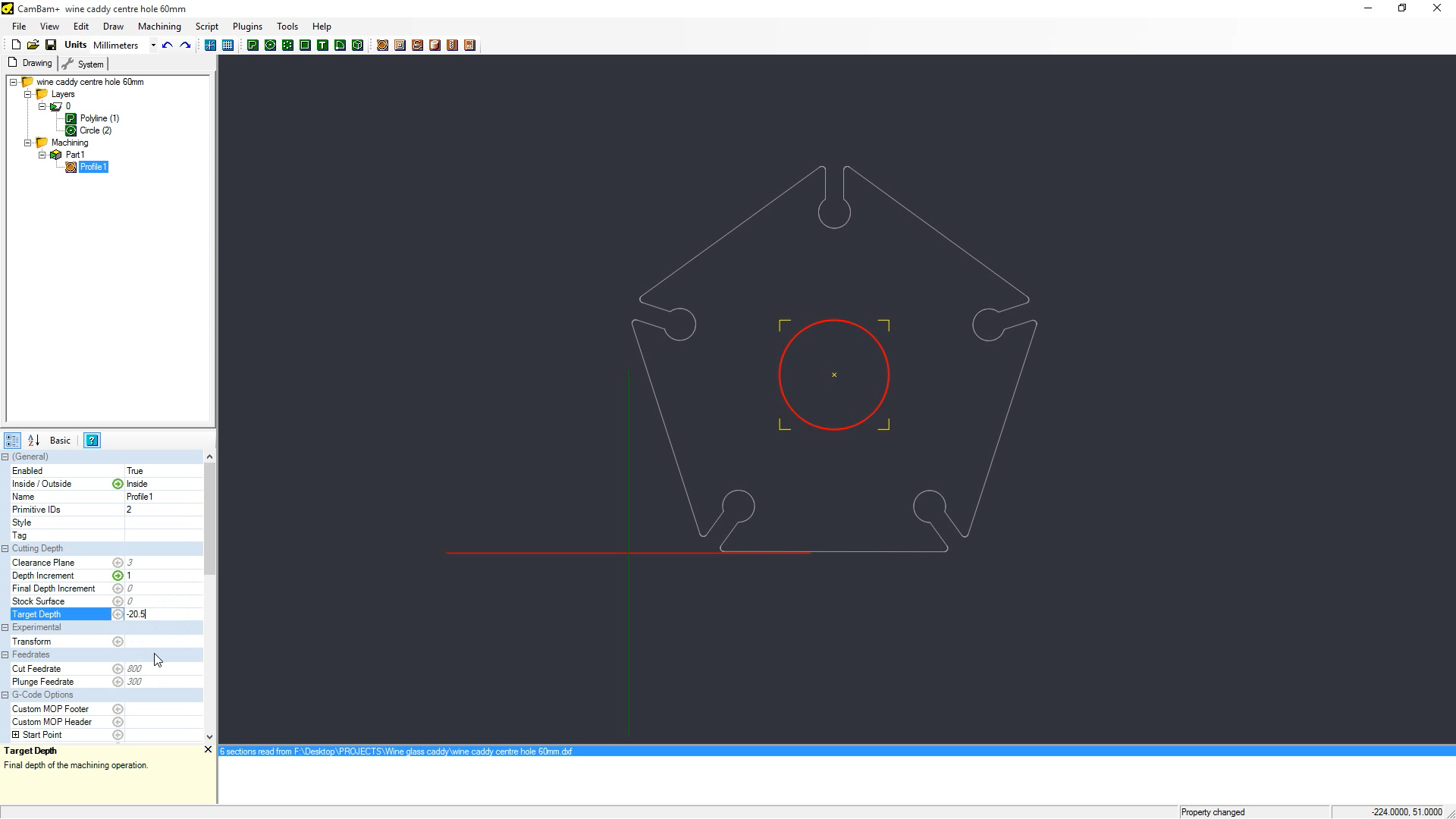
Task: Expand the G-Code Options section
Action: pyautogui.click(x=8, y=694)
